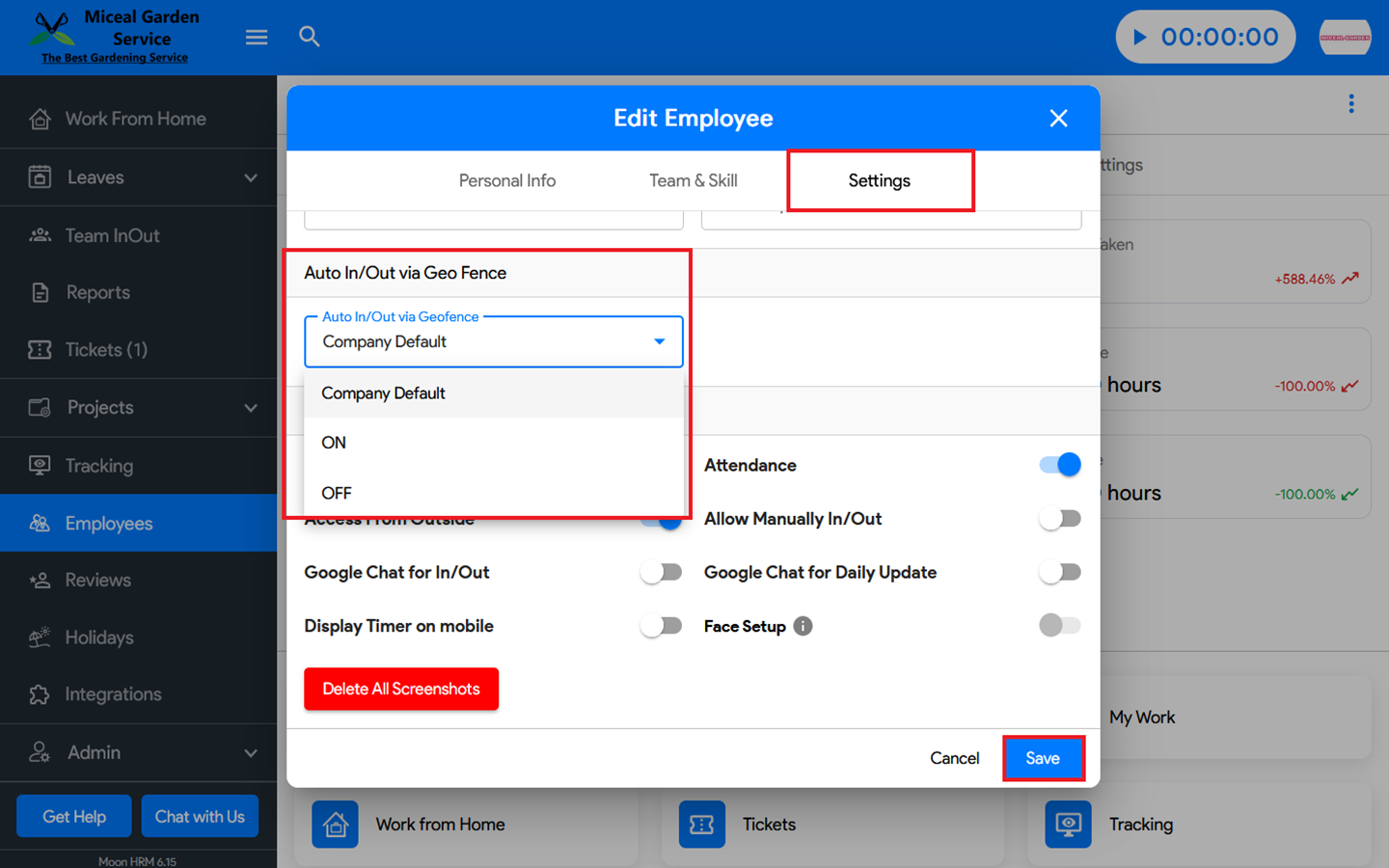Turn on Google Chat for Daily Update

click(1059, 573)
